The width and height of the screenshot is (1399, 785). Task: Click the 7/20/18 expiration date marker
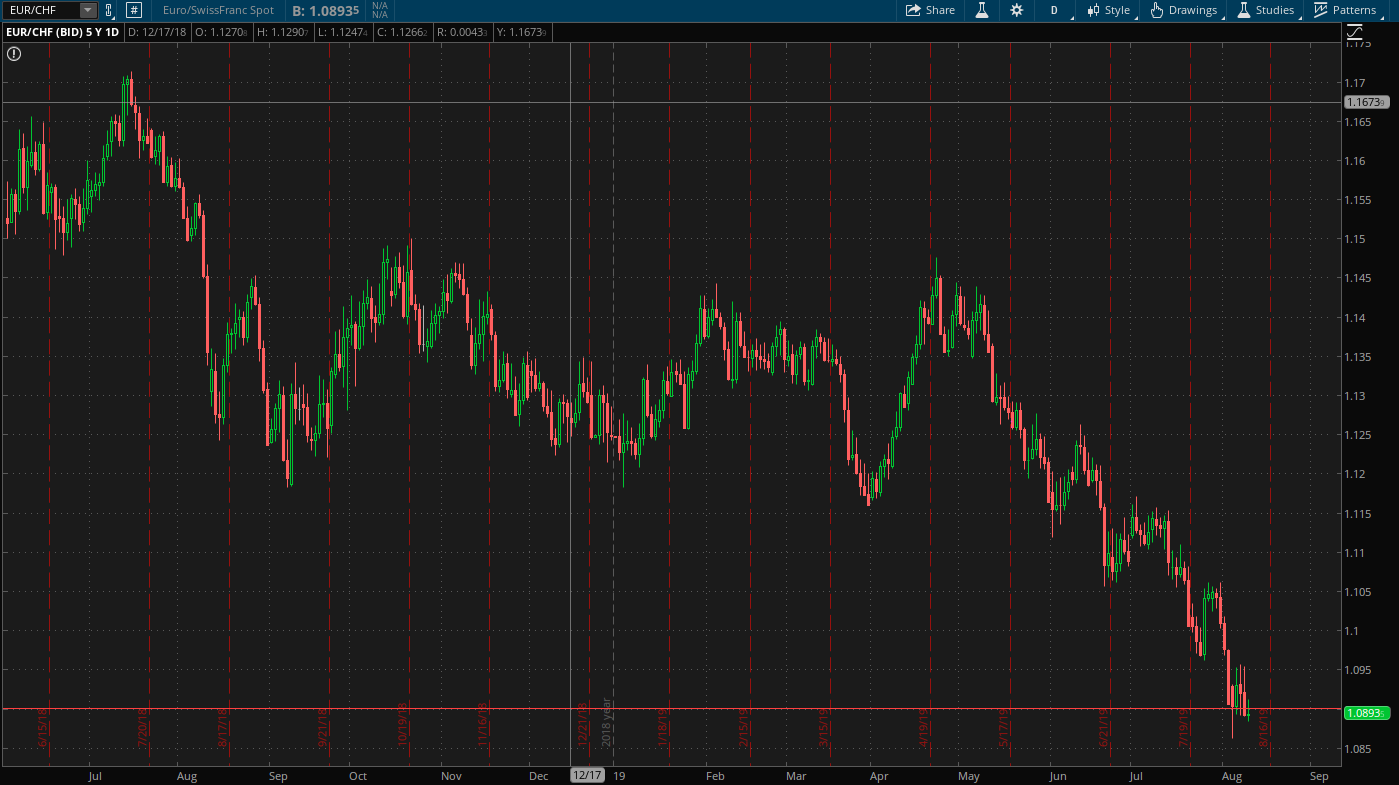[x=142, y=729]
